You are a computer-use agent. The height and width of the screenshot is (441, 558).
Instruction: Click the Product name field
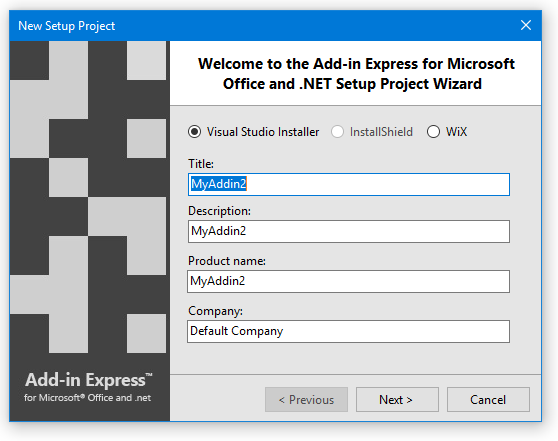[349, 281]
